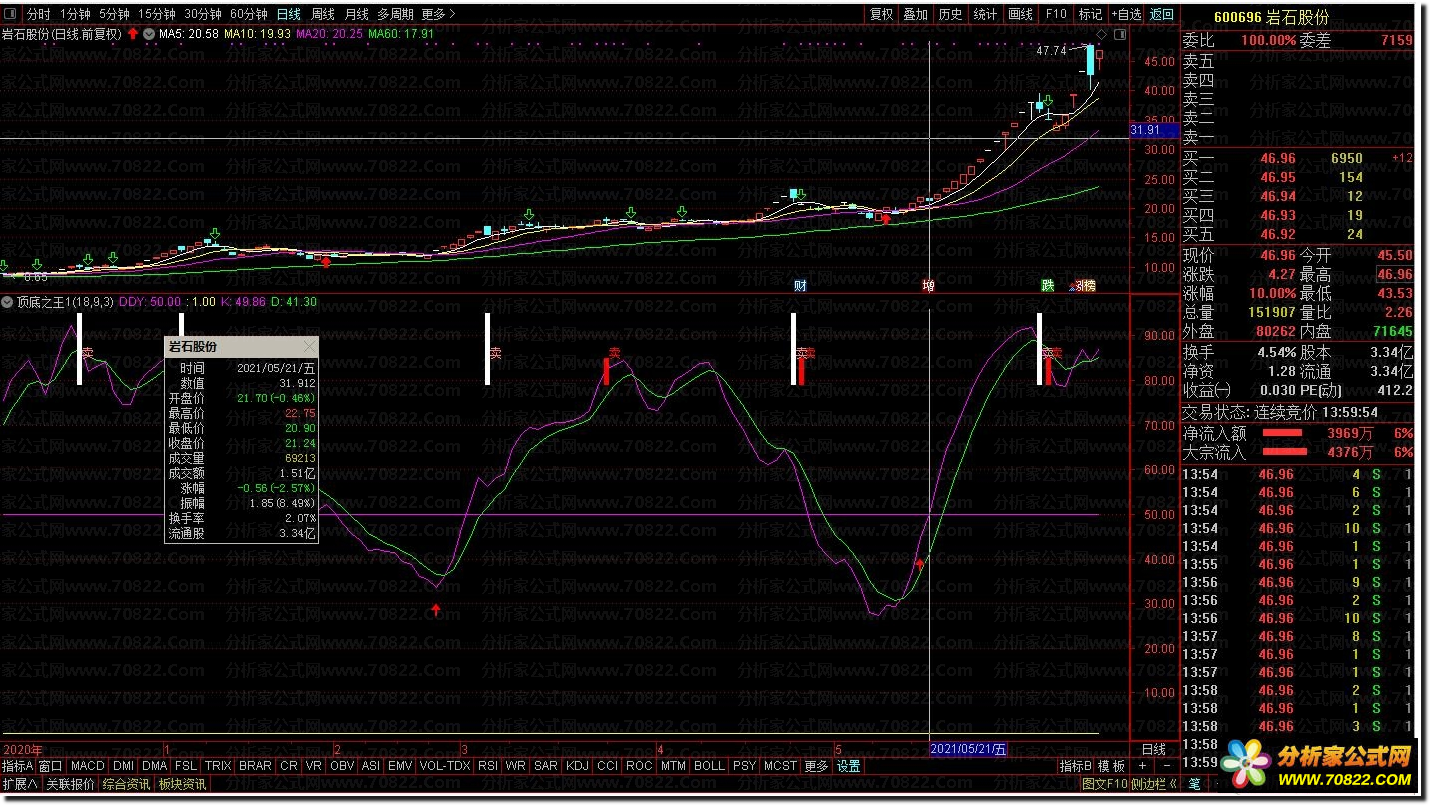Select the 窗口 tab in indicator bar
This screenshot has height=805, width=1431.
(x=50, y=766)
